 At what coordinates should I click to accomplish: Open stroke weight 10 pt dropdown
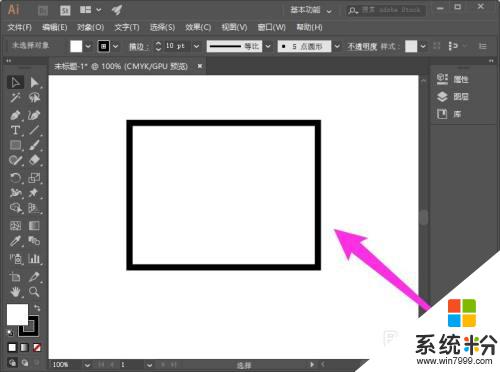tap(197, 46)
